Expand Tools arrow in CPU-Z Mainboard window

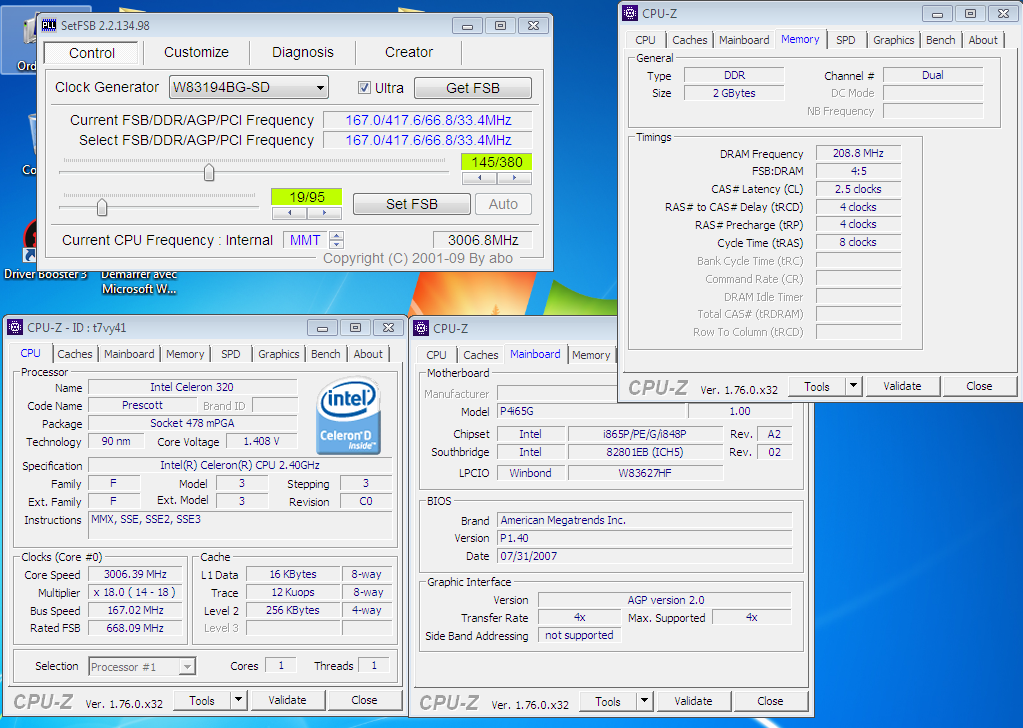[x=645, y=701]
